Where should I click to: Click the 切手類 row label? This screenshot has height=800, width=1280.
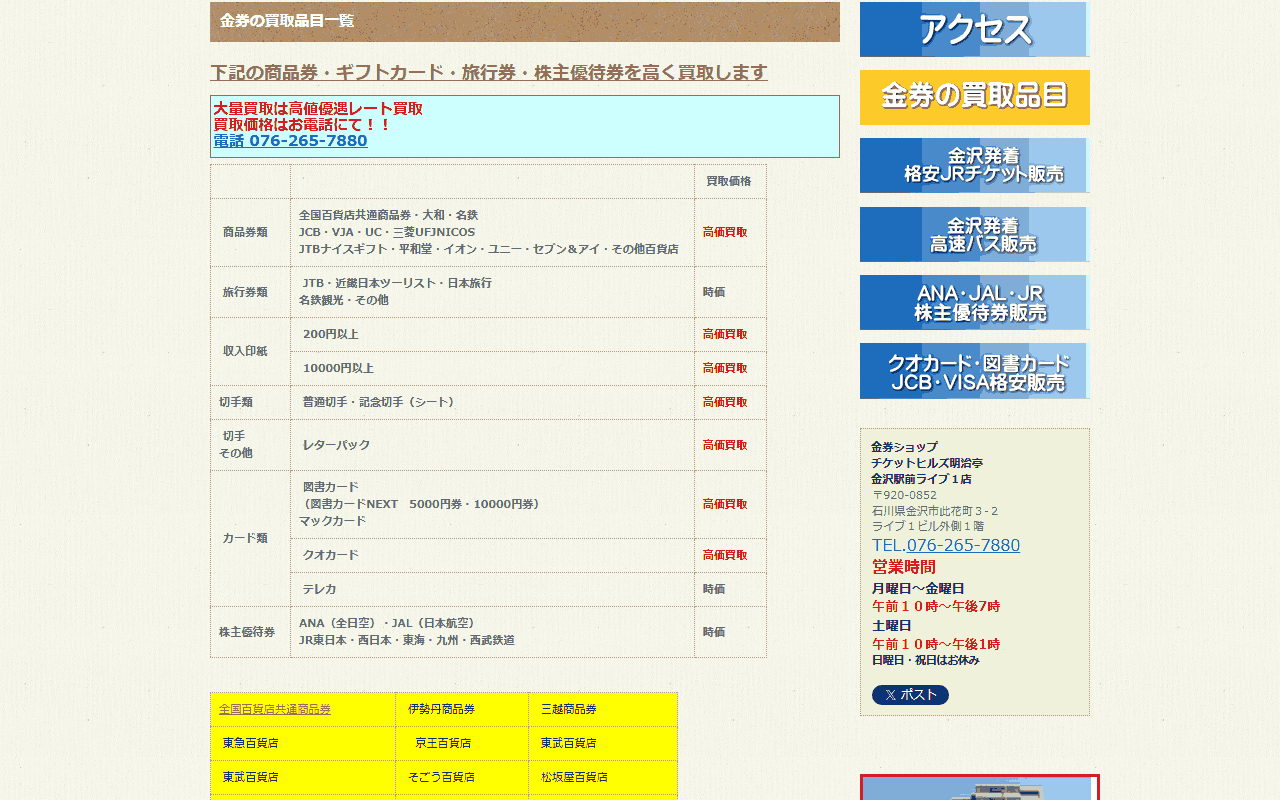[x=236, y=402]
